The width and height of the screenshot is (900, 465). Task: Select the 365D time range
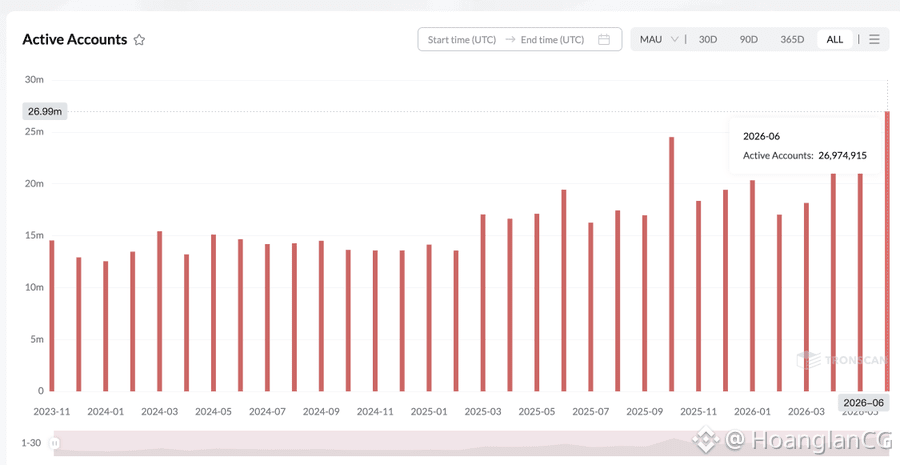coord(792,39)
